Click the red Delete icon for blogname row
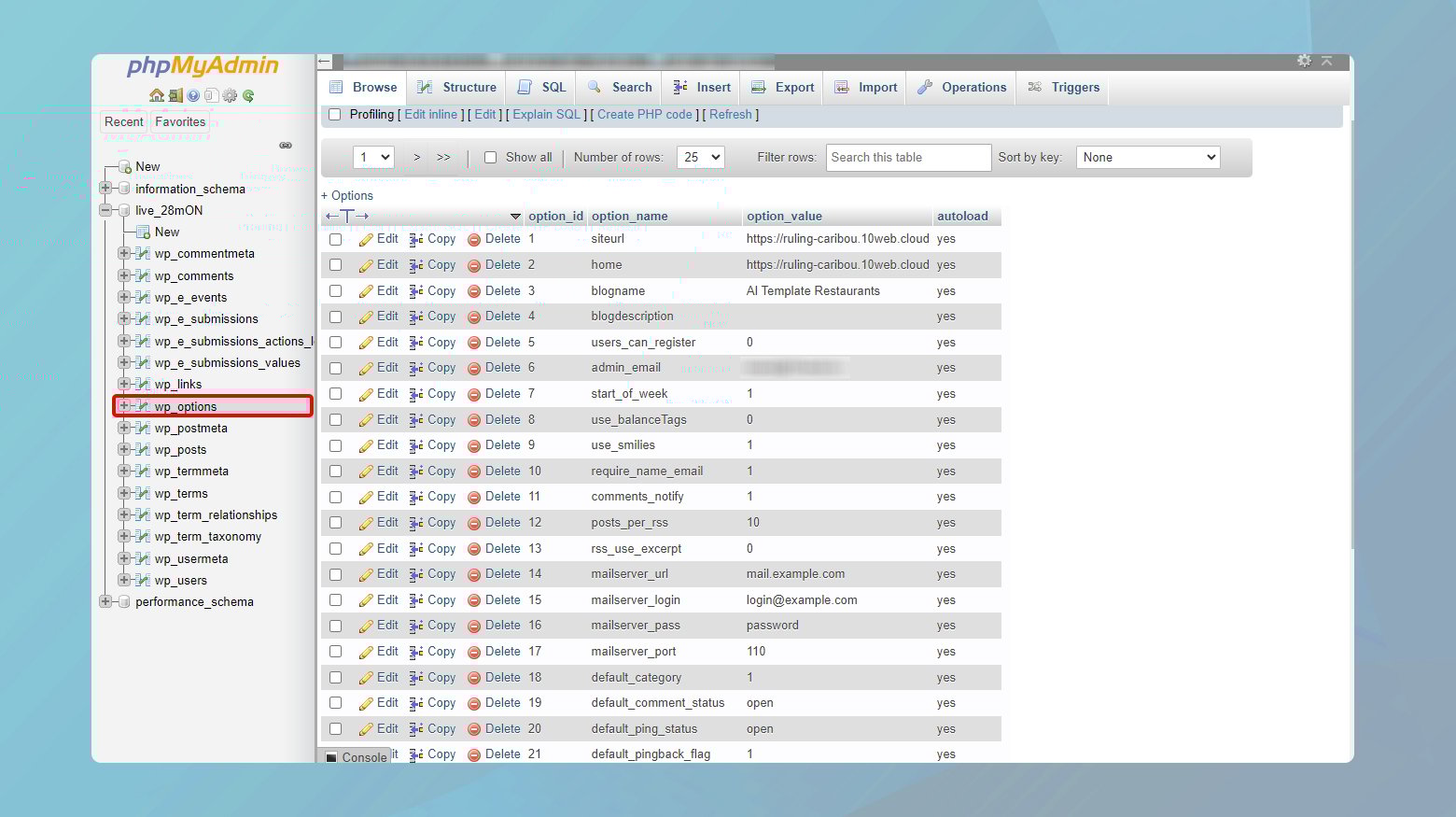Viewport: 1456px width, 817px height. (474, 291)
